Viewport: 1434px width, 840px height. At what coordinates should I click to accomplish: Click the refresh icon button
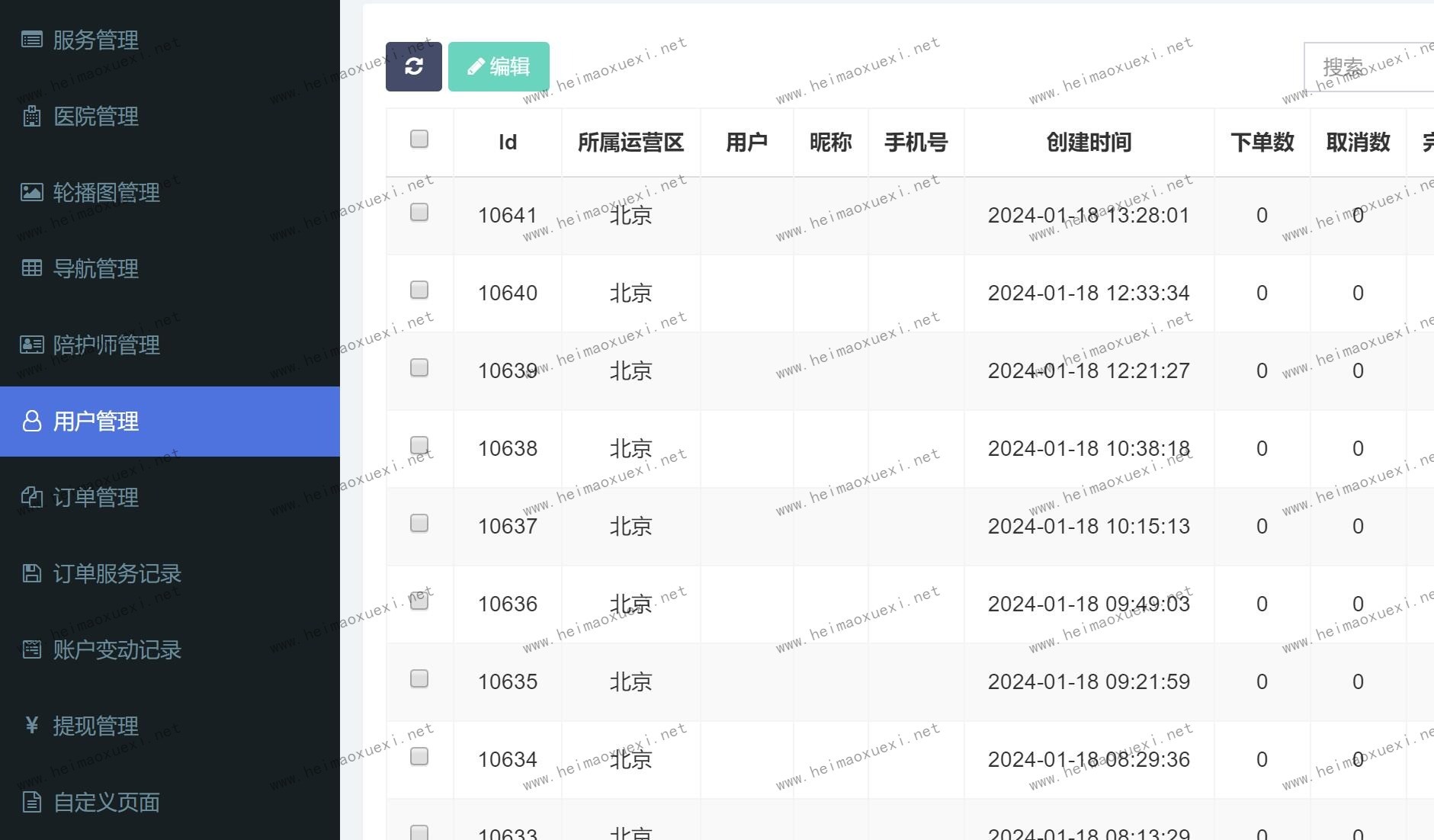pos(413,66)
